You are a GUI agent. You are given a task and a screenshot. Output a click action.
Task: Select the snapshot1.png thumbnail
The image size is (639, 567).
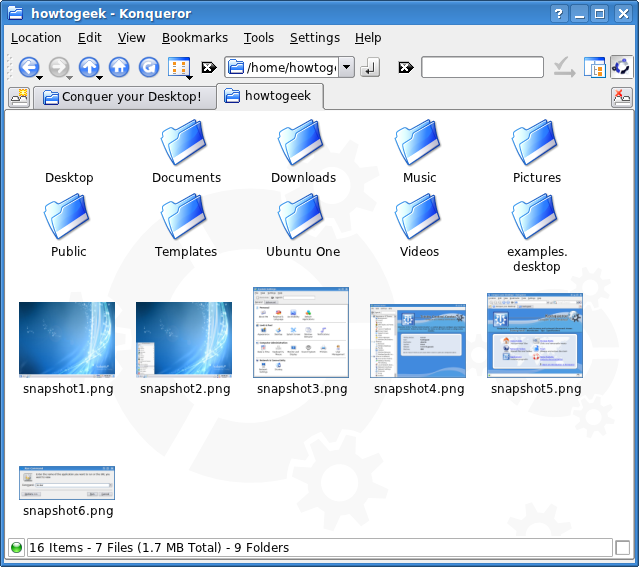tap(67, 340)
